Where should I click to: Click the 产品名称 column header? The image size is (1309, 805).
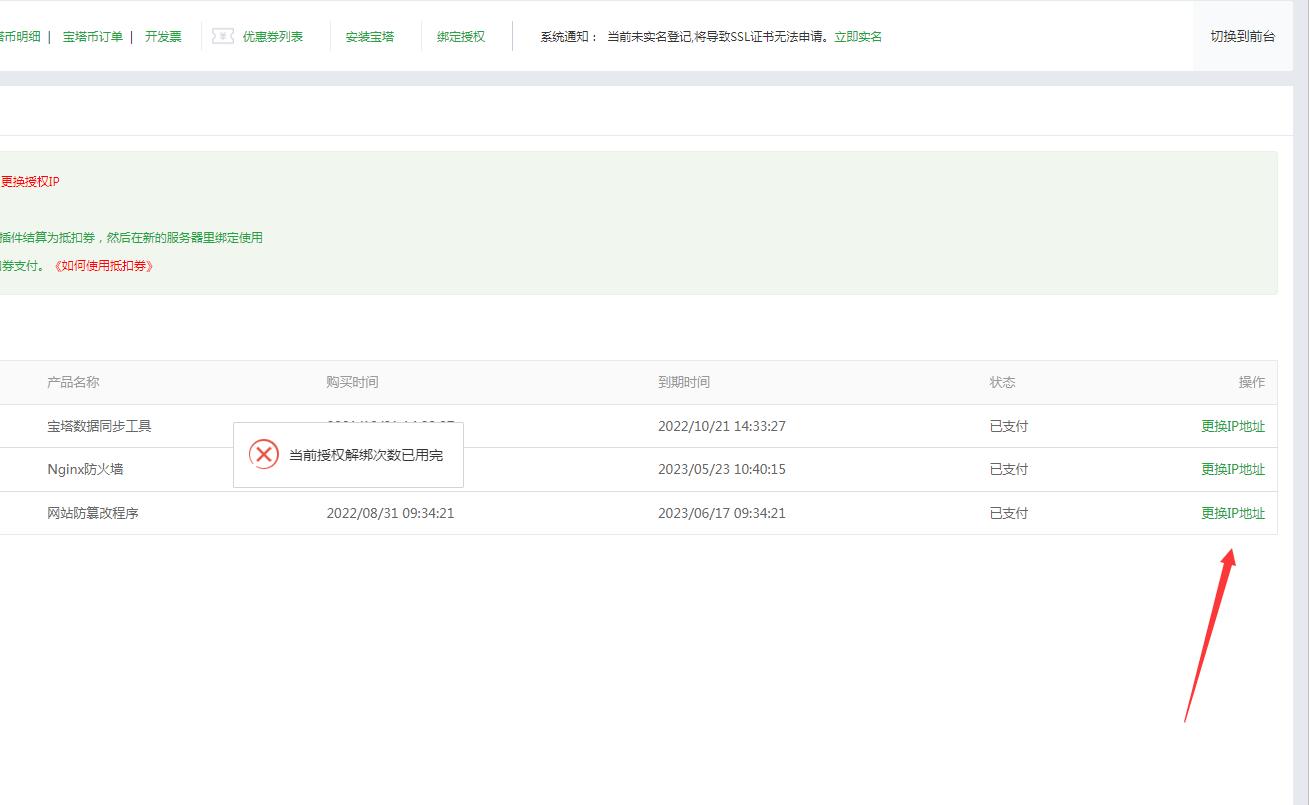coord(73,382)
